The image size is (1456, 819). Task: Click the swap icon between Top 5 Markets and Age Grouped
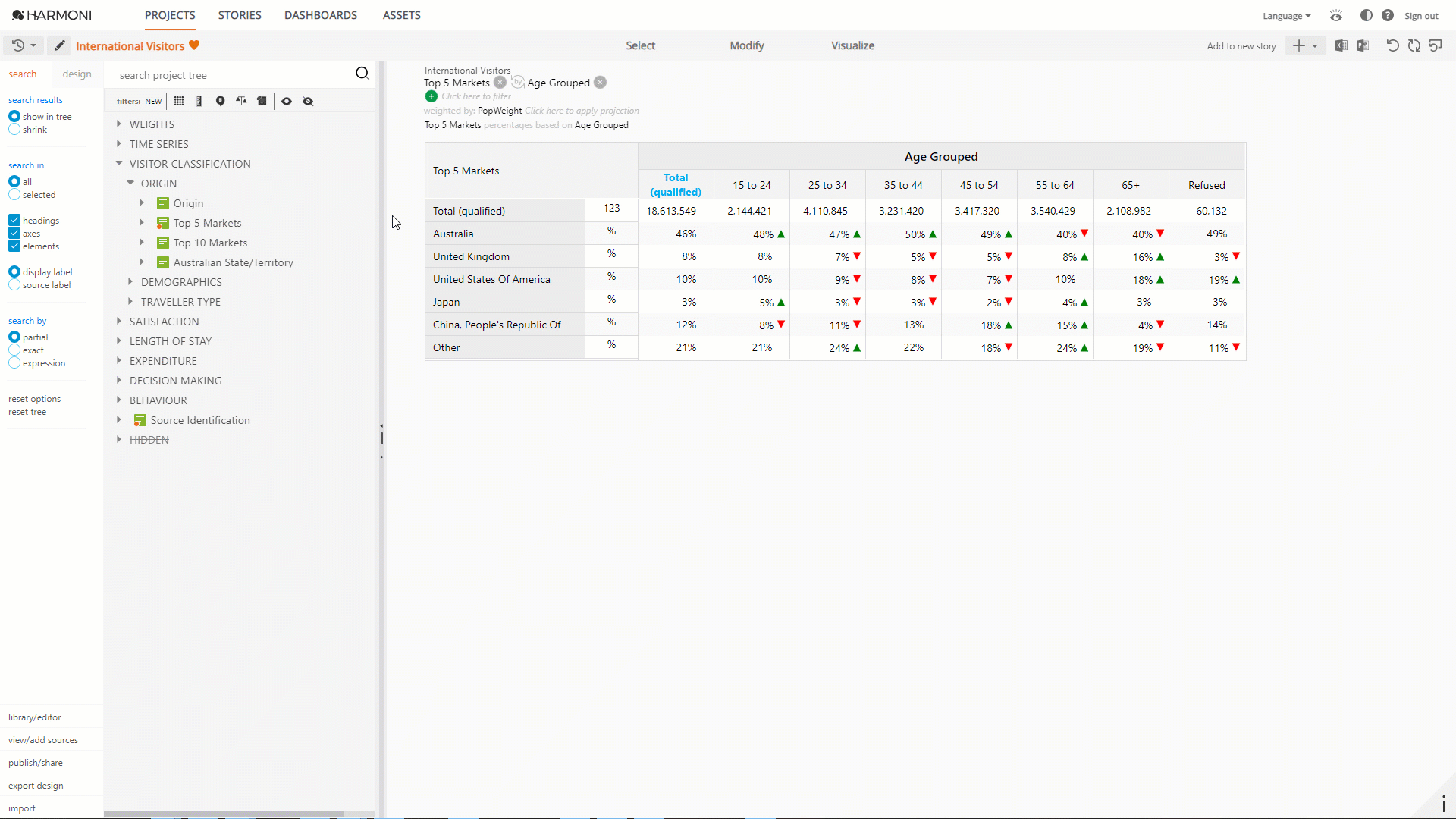coord(518,82)
